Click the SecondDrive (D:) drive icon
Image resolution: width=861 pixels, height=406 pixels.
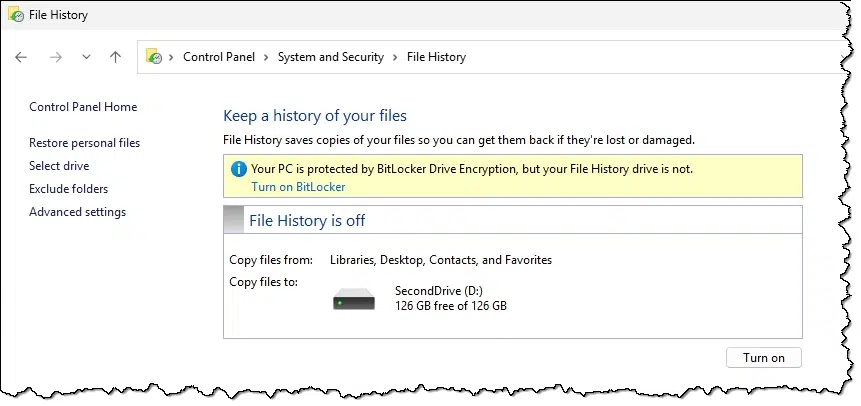(x=354, y=299)
